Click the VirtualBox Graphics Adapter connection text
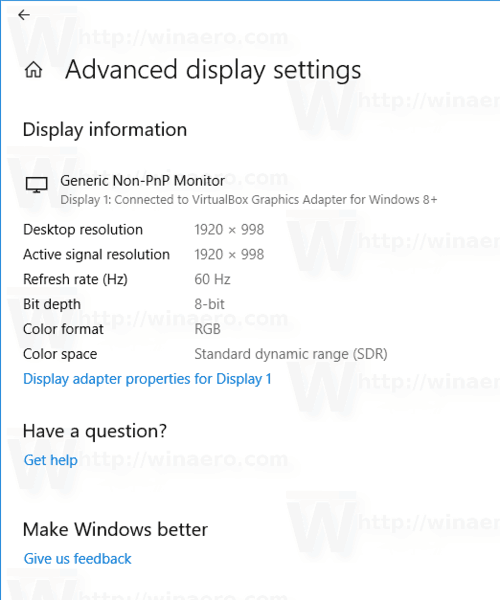 [249, 200]
